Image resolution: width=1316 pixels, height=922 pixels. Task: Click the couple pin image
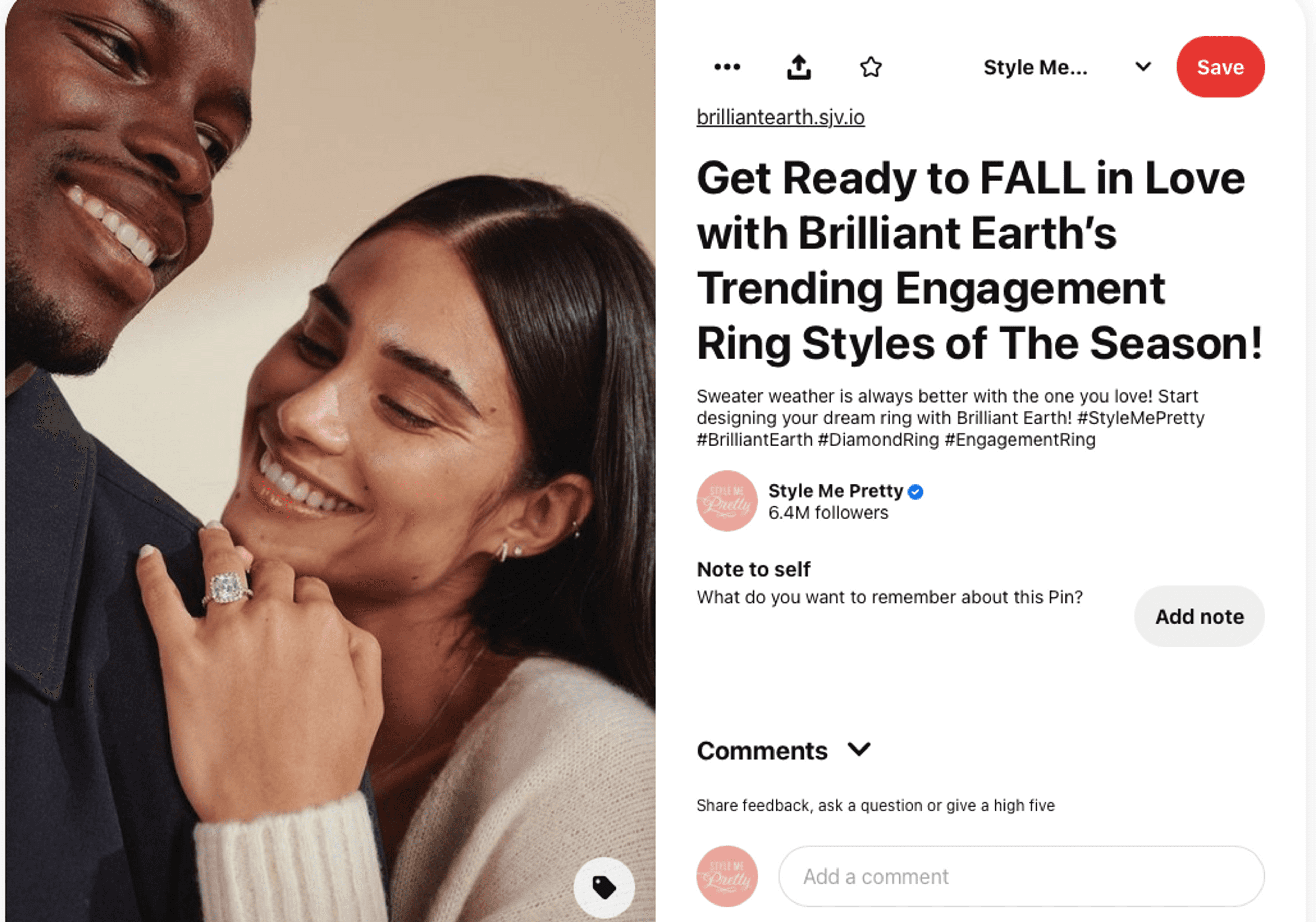tap(331, 461)
